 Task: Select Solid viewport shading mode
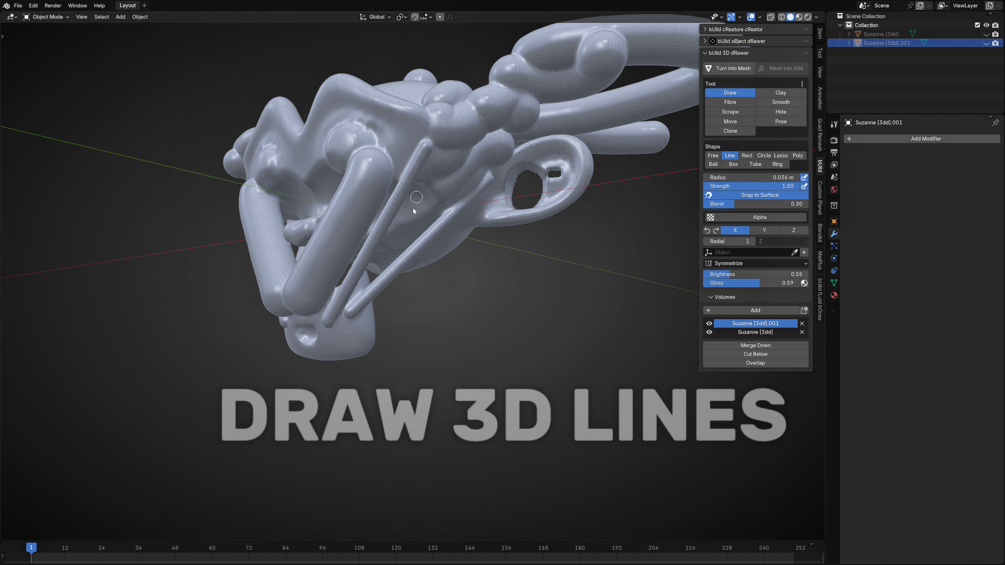790,17
